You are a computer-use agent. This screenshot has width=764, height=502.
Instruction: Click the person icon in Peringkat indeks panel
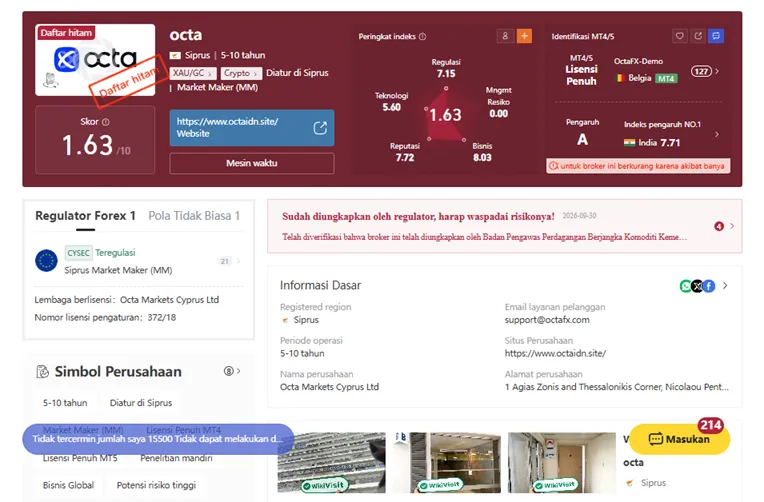click(505, 36)
